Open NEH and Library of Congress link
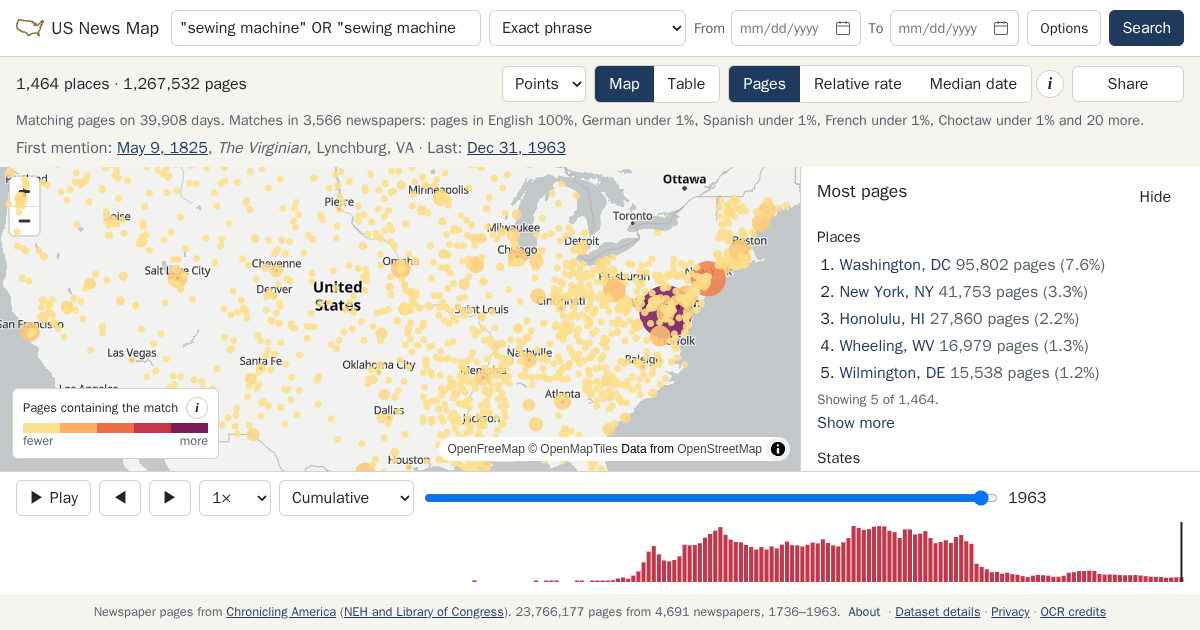Viewport: 1200px width, 630px height. (424, 612)
